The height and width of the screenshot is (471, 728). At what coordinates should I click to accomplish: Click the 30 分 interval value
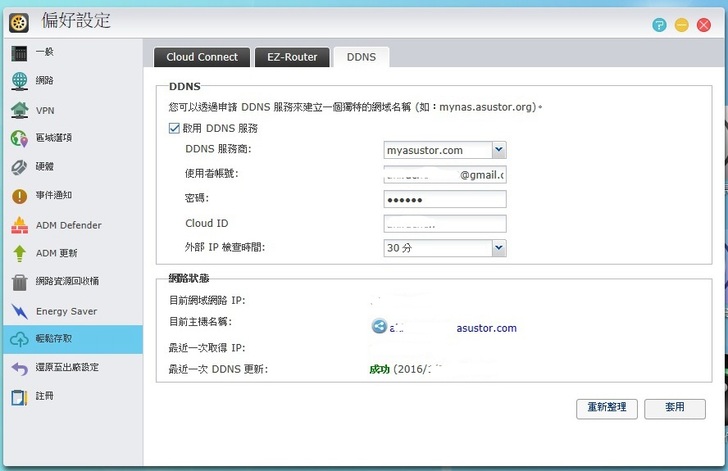tap(399, 248)
